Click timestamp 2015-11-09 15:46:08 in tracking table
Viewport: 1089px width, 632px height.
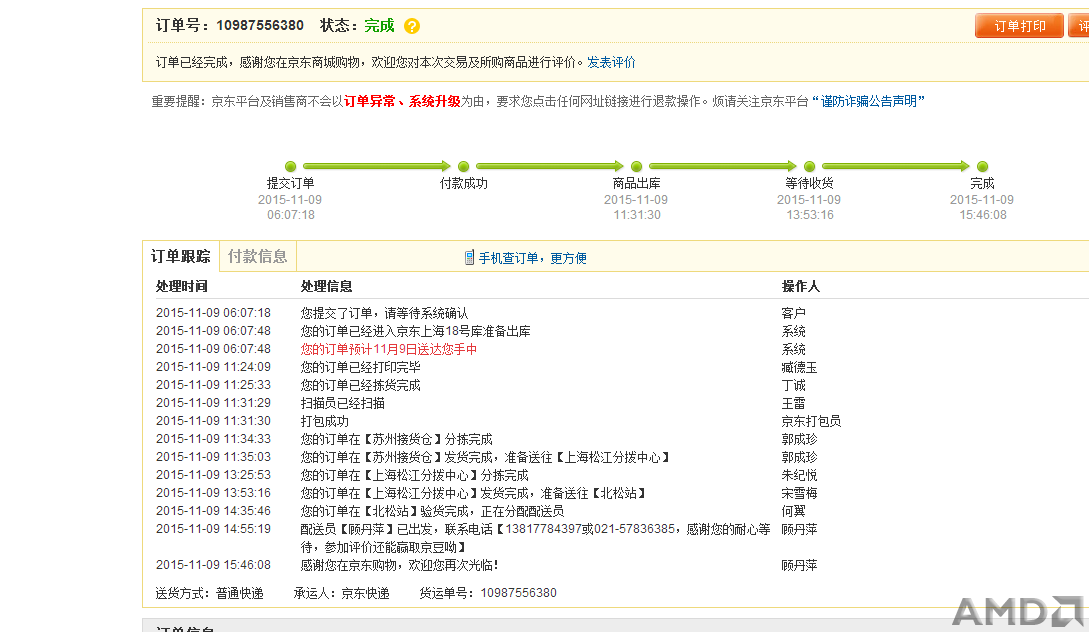coord(213,565)
